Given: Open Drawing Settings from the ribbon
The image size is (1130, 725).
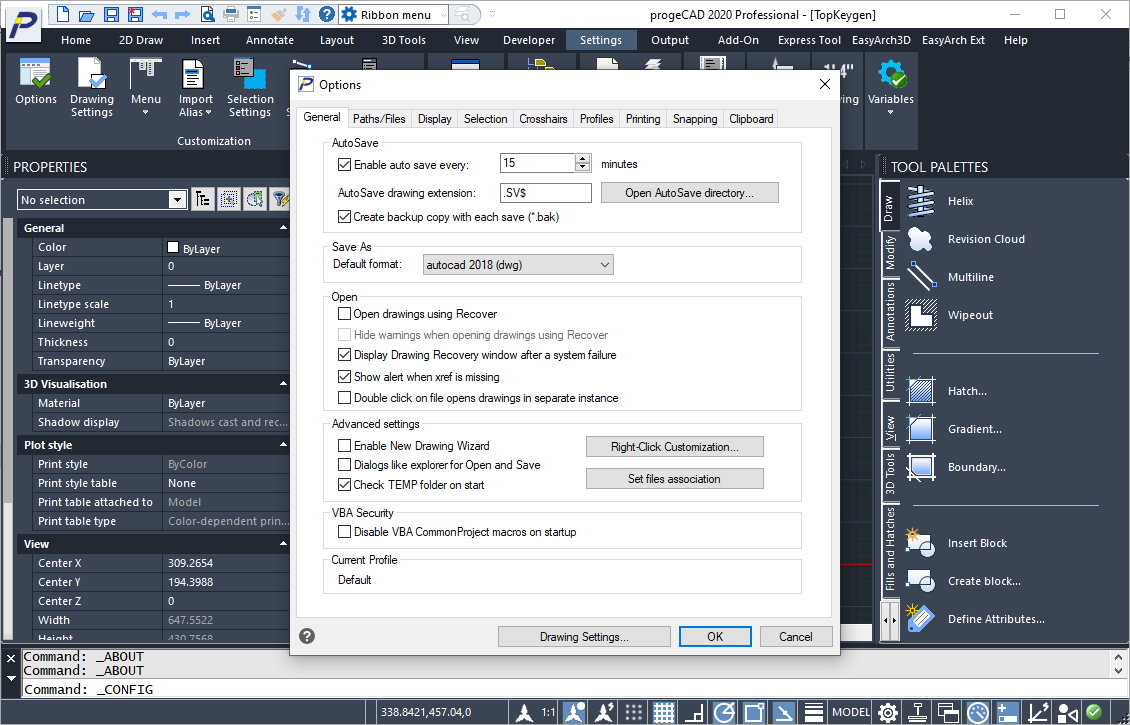Looking at the screenshot, I should click(x=92, y=87).
